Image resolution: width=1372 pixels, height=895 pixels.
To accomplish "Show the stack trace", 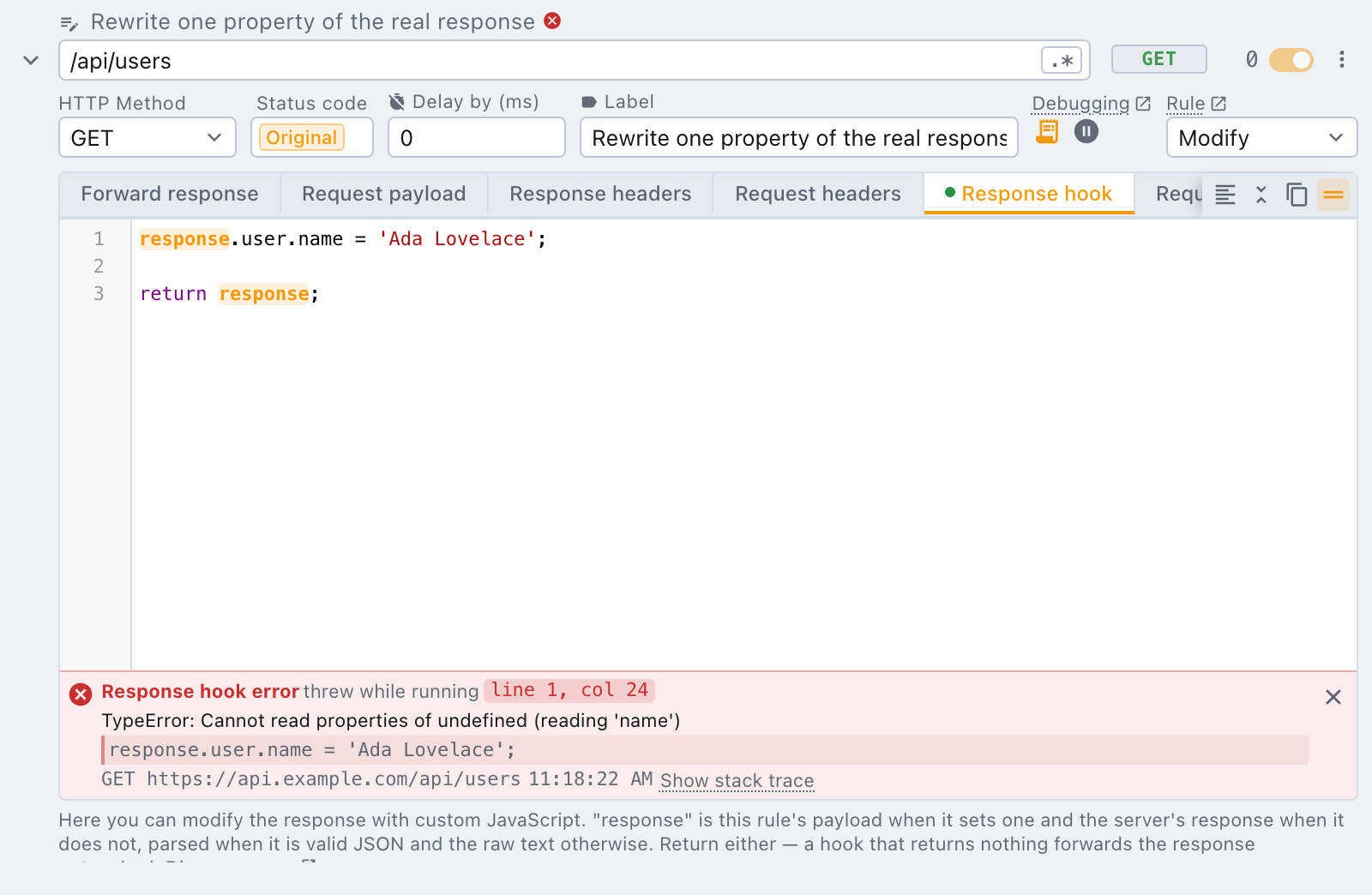I will point(737,781).
